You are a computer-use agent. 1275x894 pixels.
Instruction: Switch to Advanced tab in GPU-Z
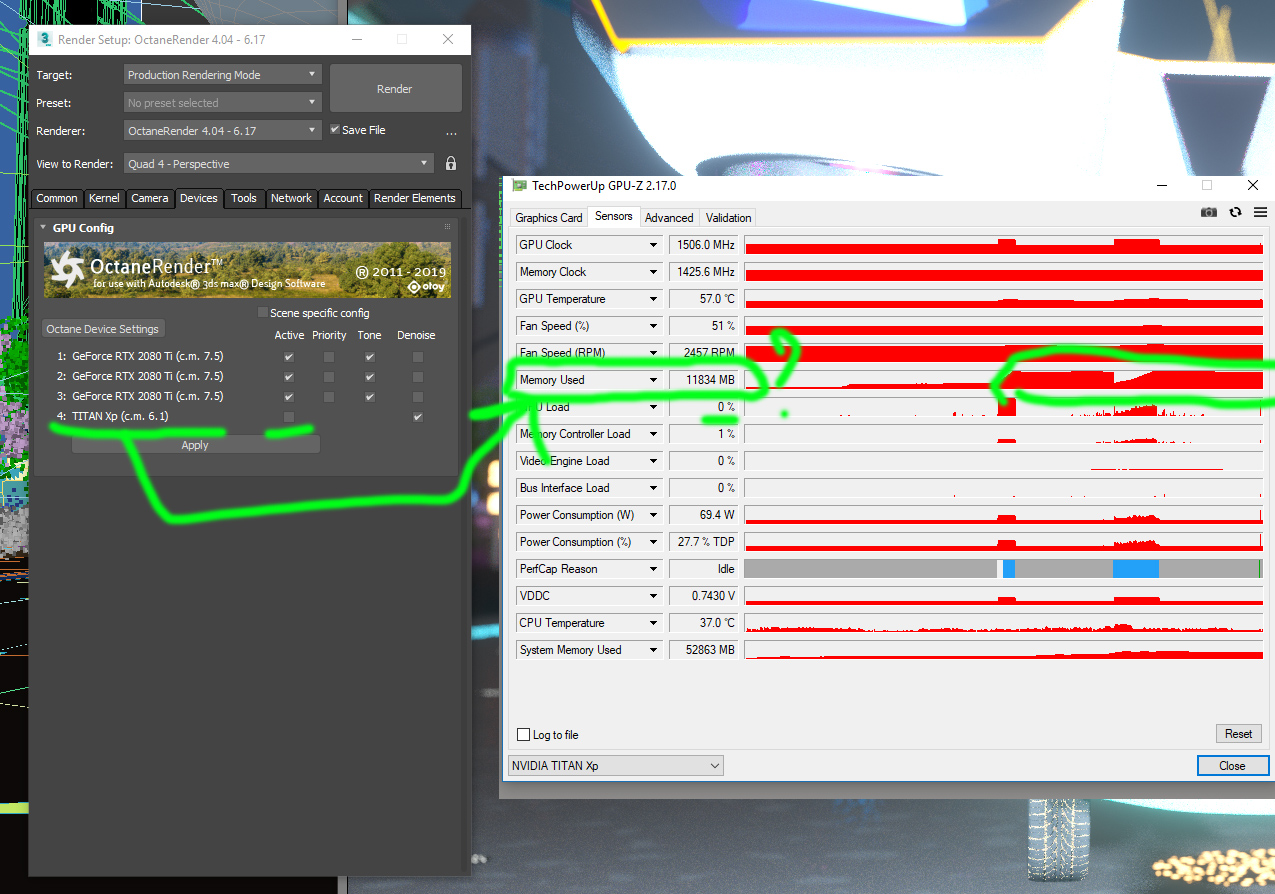tap(669, 218)
